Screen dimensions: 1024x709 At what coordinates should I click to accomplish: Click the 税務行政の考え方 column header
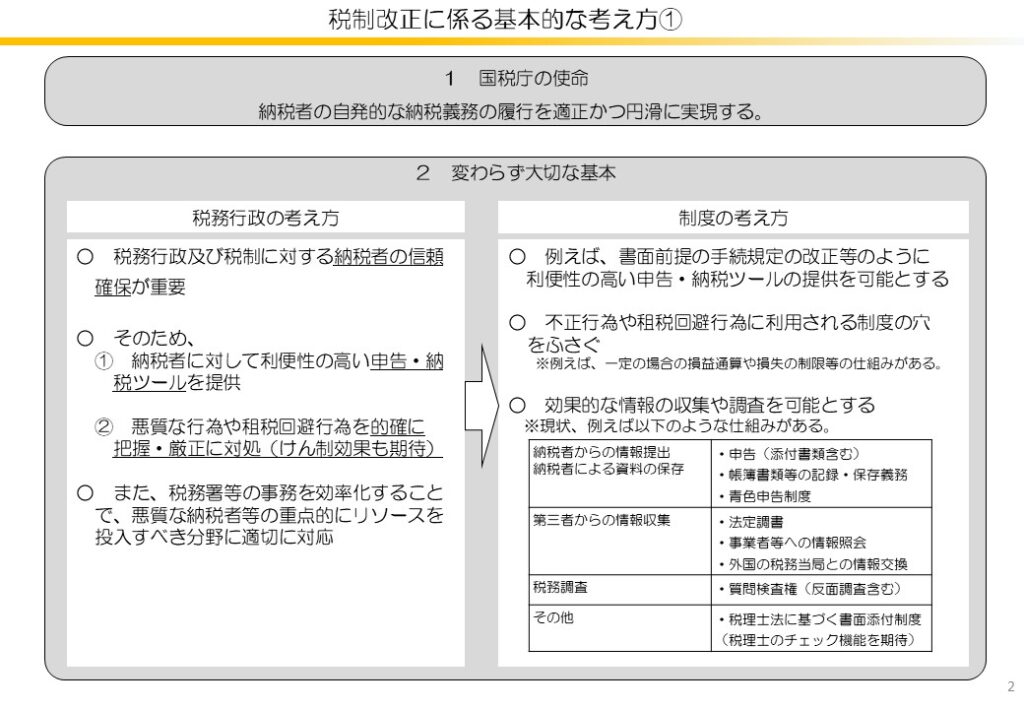pyautogui.click(x=266, y=217)
